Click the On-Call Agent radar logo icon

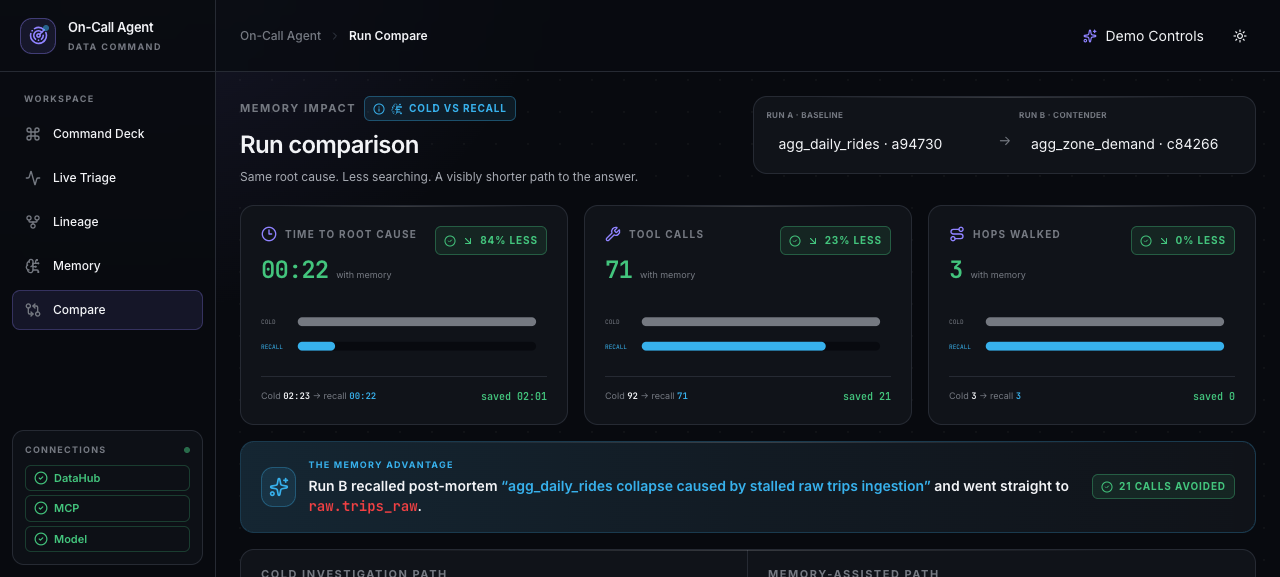38,36
